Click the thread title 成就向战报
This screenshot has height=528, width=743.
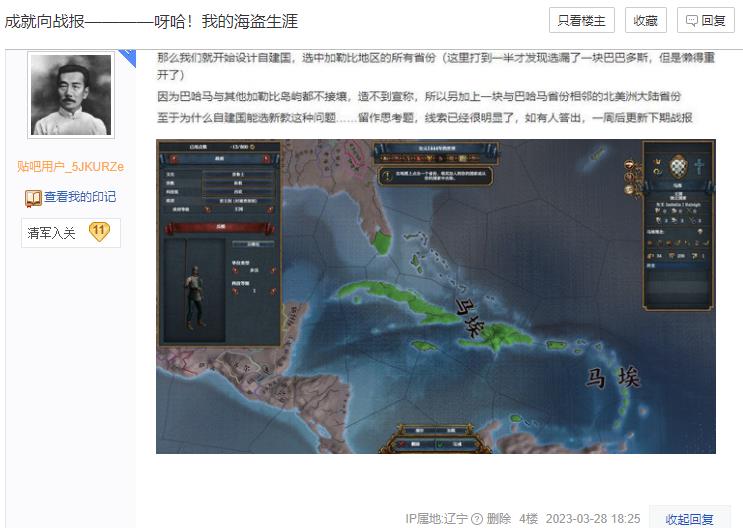coord(151,21)
